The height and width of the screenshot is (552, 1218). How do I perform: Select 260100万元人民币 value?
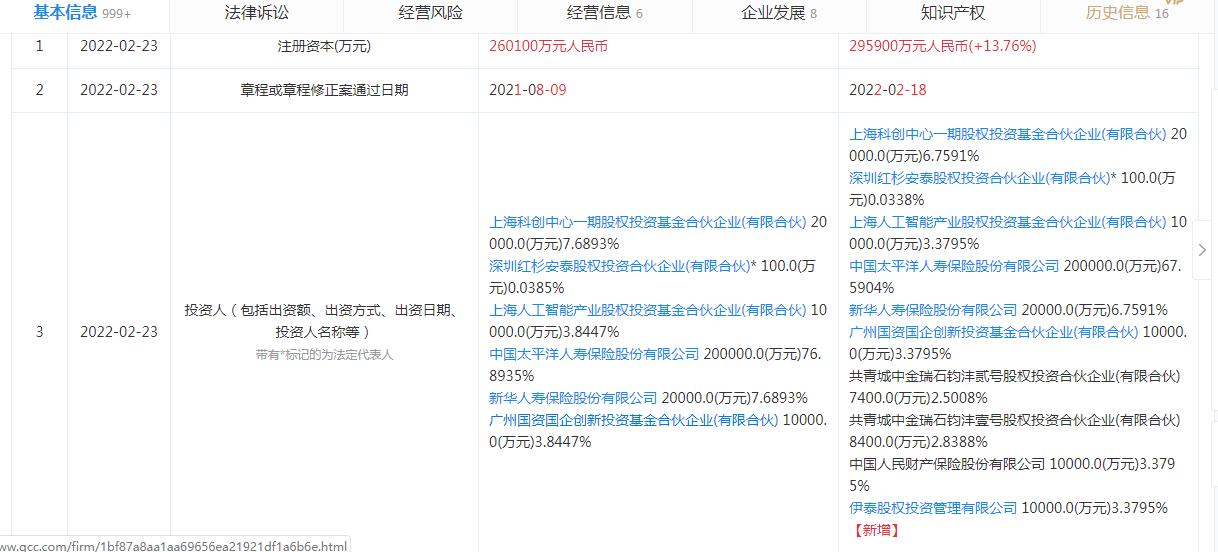549,46
